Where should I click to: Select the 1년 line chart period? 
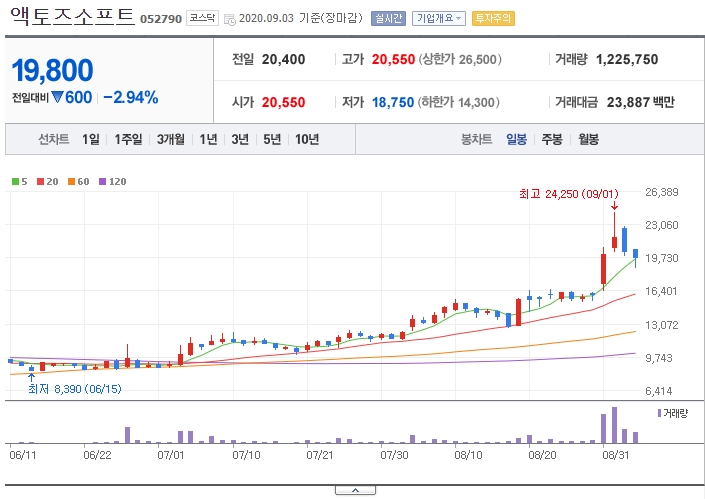pyautogui.click(x=209, y=139)
